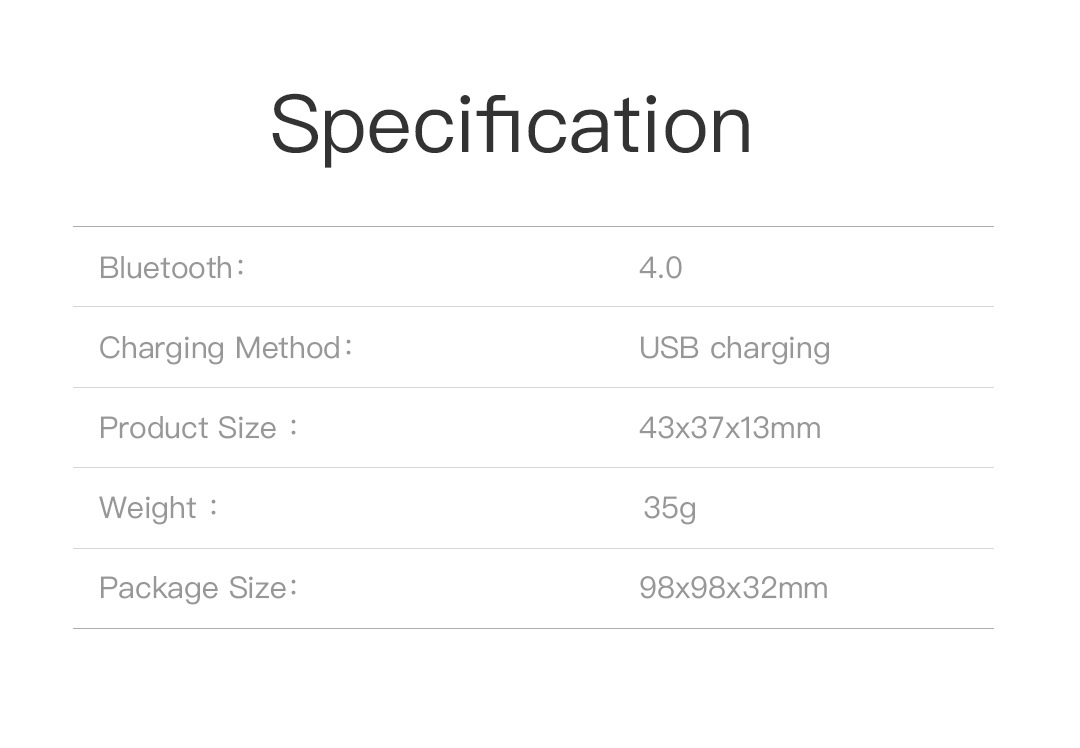Click the 43x37x13mm dimension value

729,428
